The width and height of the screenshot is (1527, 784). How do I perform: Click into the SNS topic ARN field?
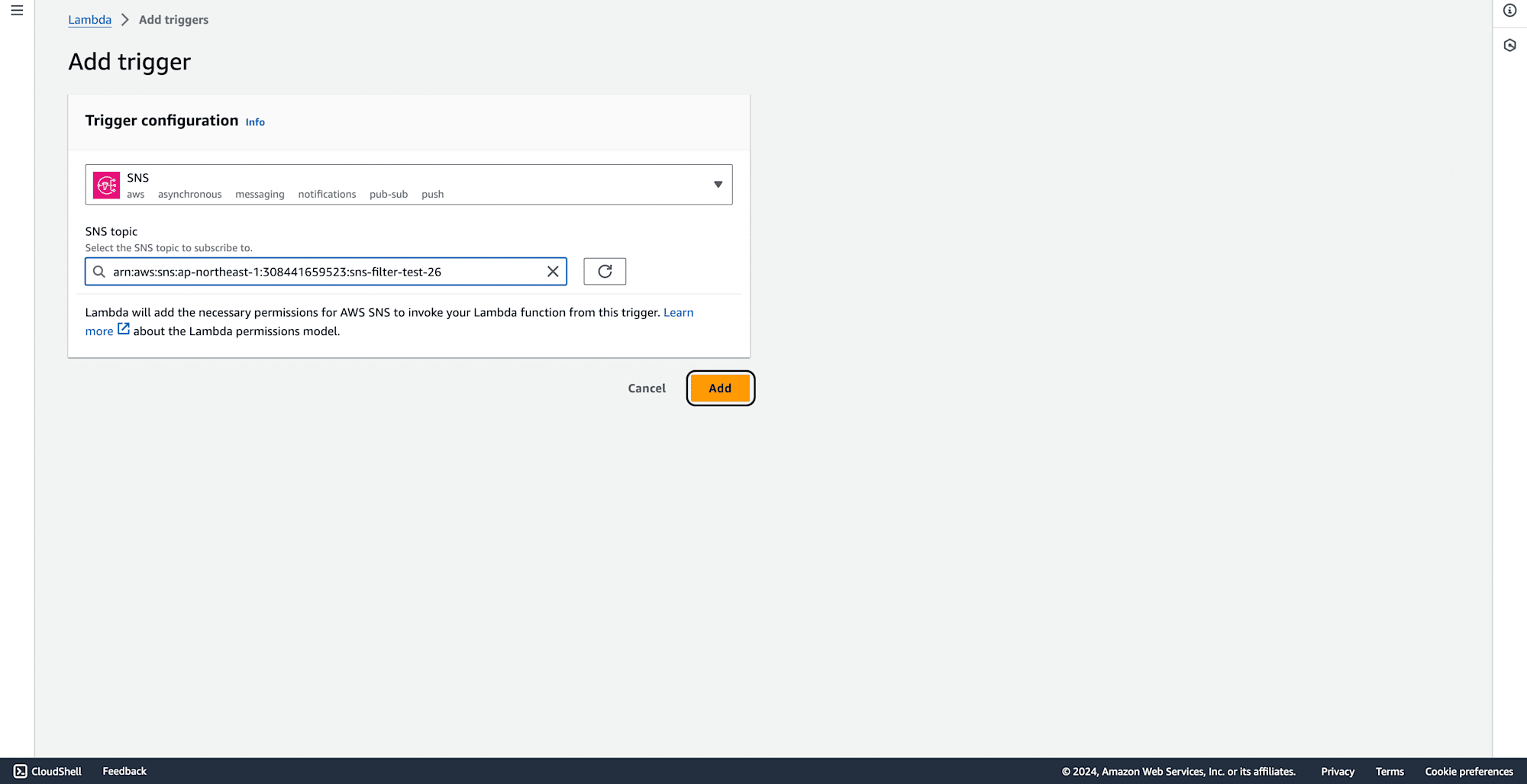[325, 272]
